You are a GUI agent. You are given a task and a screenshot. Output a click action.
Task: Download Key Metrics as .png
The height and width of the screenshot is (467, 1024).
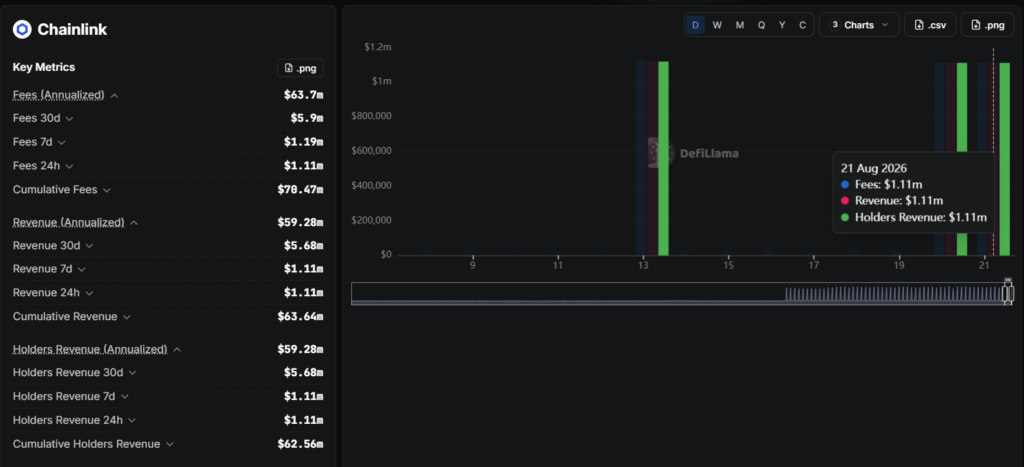[300, 68]
